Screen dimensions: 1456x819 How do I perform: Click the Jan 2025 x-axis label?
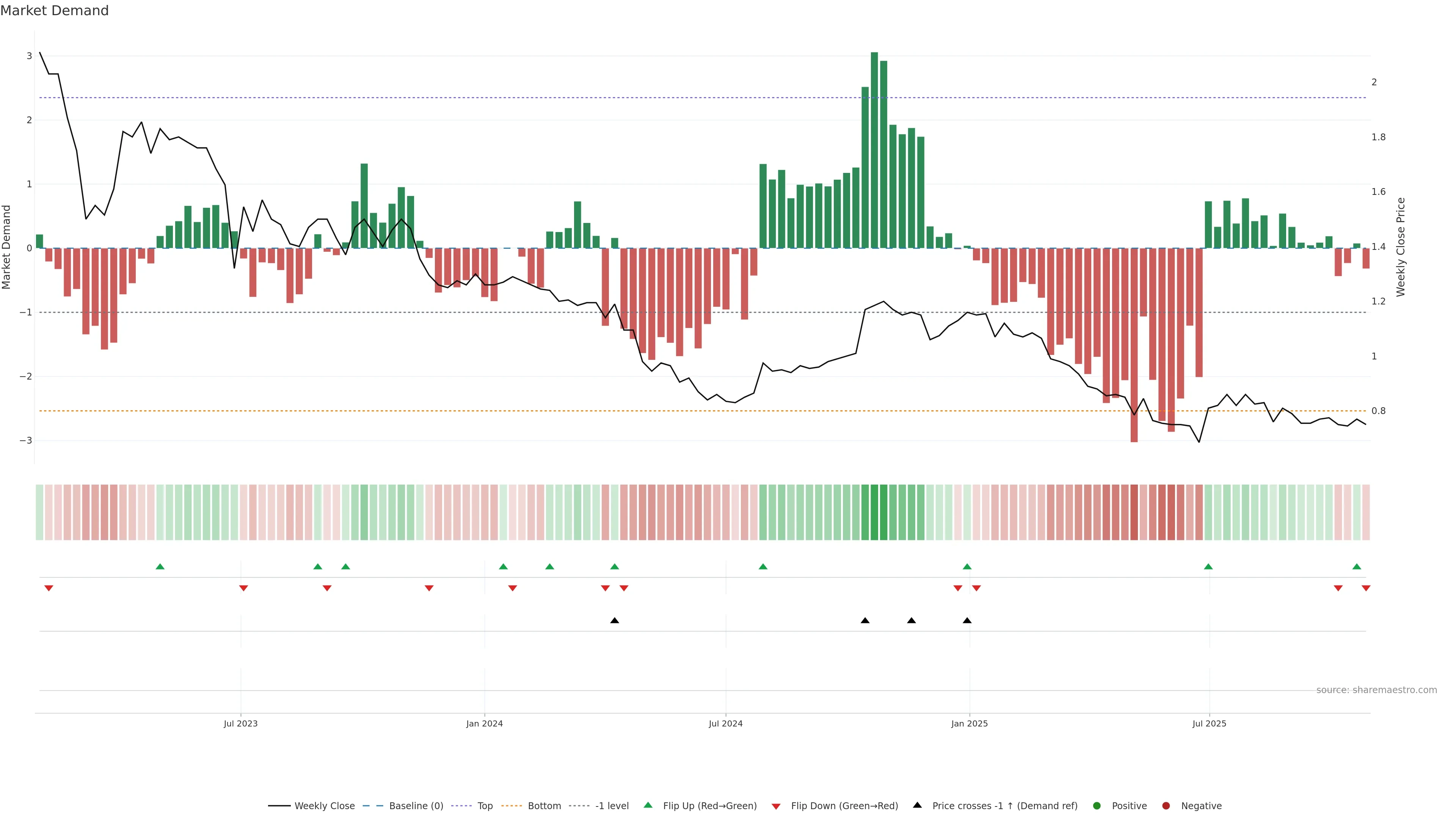970,723
